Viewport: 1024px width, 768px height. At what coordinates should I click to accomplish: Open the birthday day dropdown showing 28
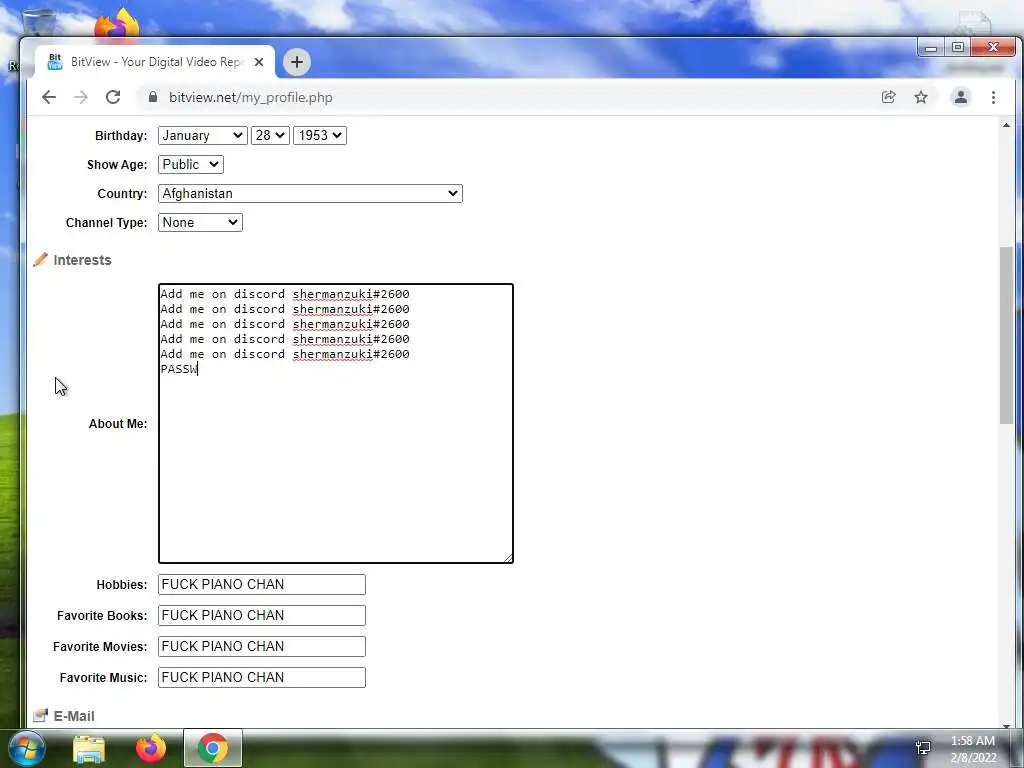click(x=270, y=135)
